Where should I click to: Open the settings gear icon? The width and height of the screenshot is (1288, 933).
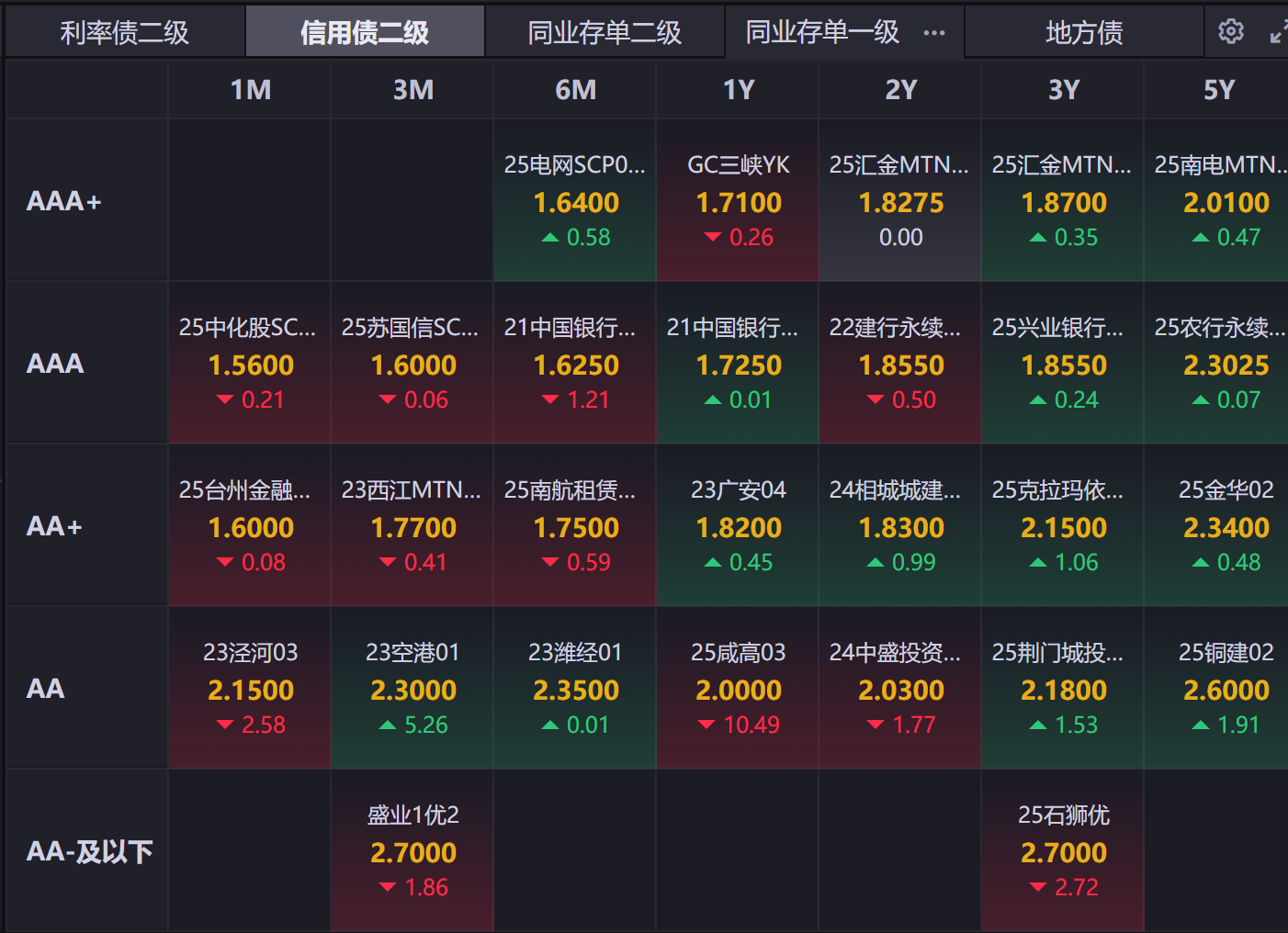pyautogui.click(x=1230, y=32)
